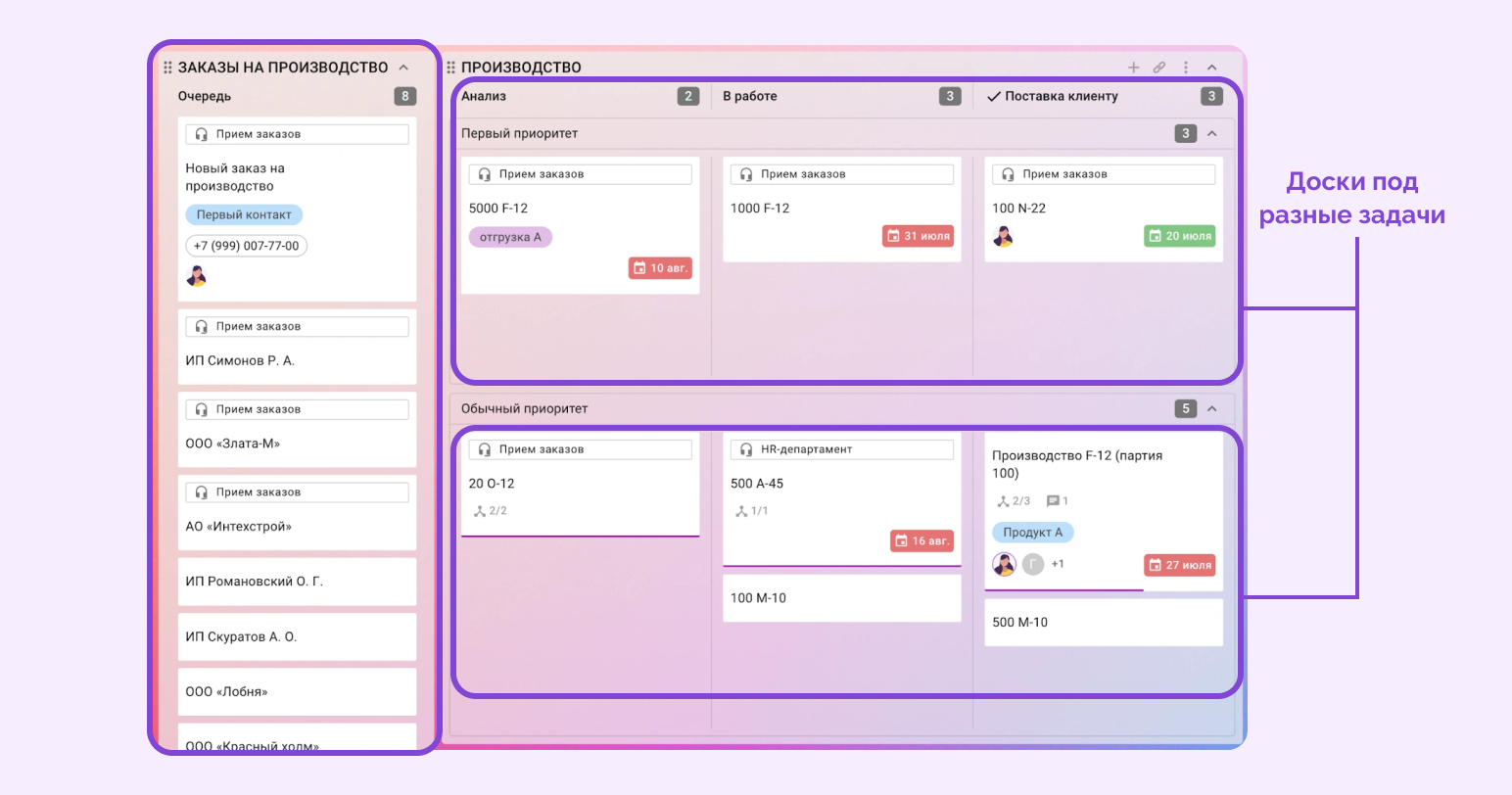The width and height of the screenshot is (1512, 795).
Task: Collapse the ЗАКАЗЫ НА ПРОИЗВОДСТВО board
Action: [403, 68]
